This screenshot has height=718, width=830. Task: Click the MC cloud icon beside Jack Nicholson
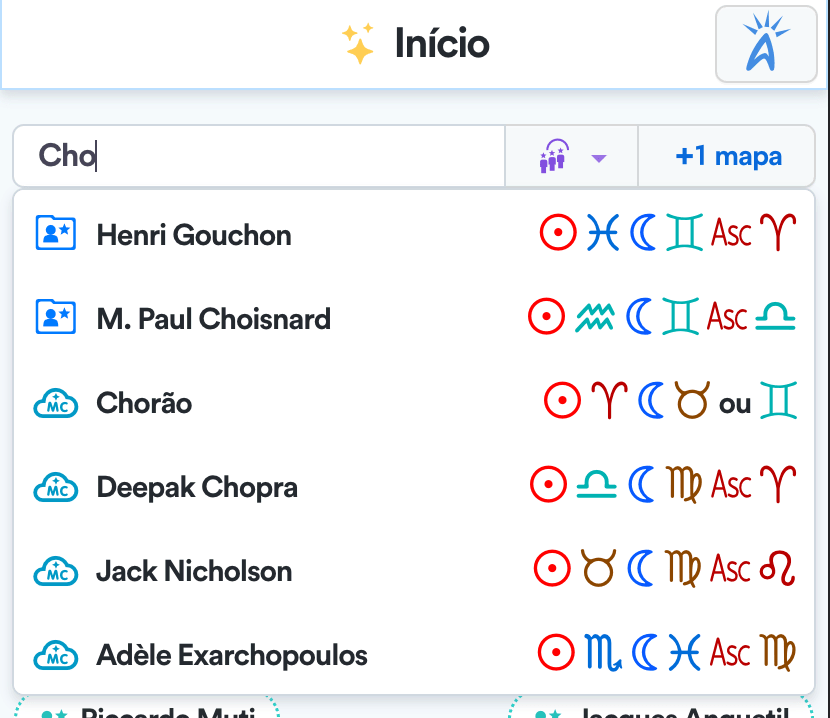[56, 571]
